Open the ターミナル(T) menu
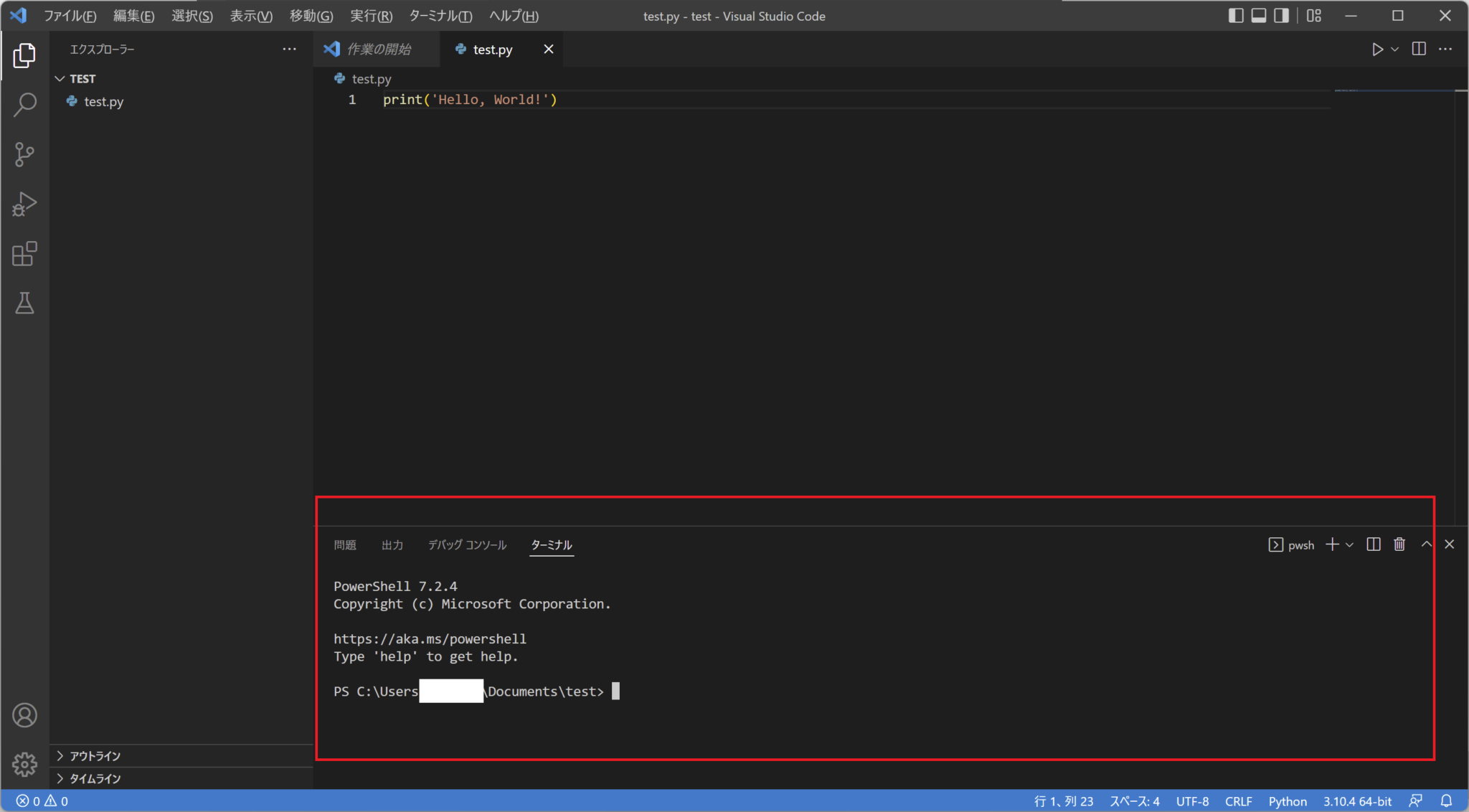 (440, 16)
